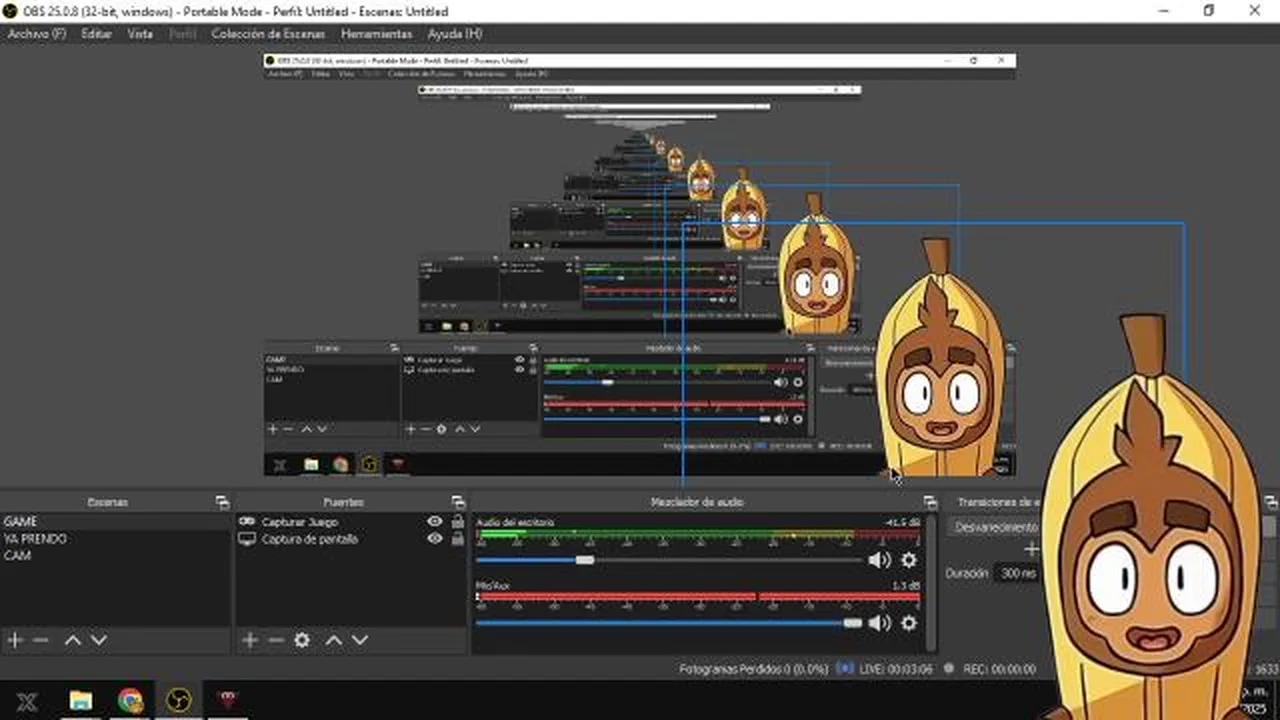Select the CAM scene

click(x=115, y=556)
